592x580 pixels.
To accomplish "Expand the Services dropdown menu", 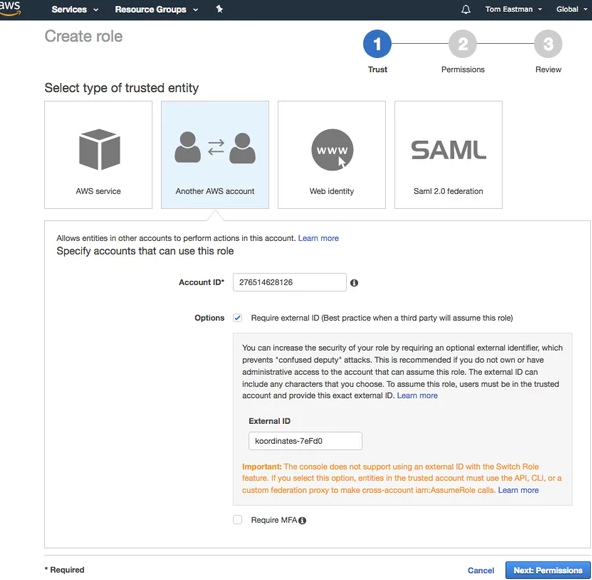I will 75,9.
